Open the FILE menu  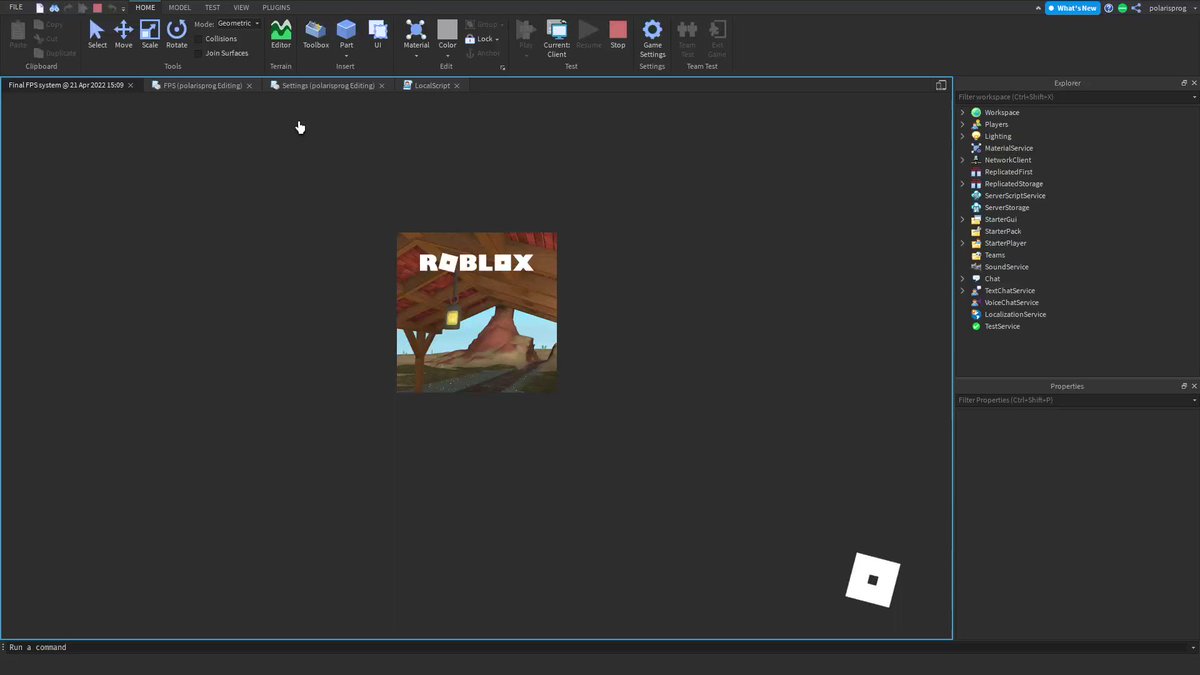[x=16, y=7]
